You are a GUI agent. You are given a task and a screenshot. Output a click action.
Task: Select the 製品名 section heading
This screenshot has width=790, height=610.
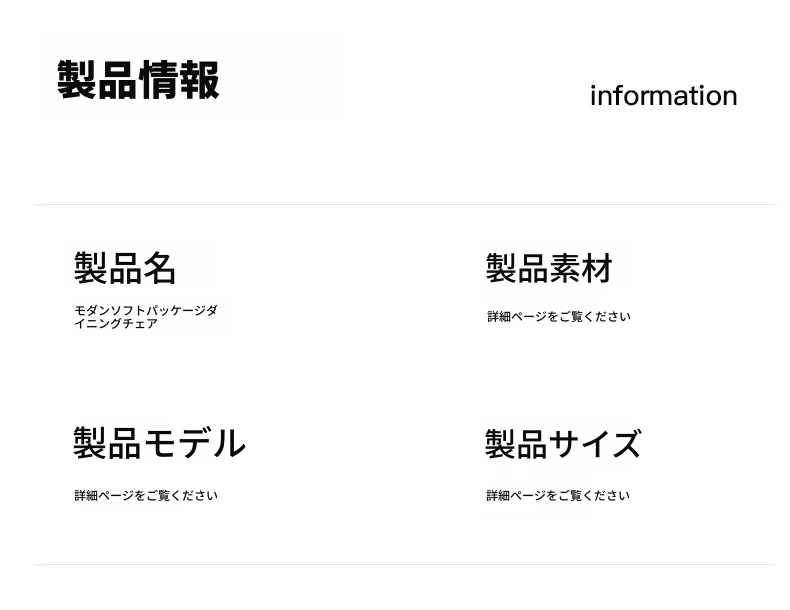click(125, 268)
